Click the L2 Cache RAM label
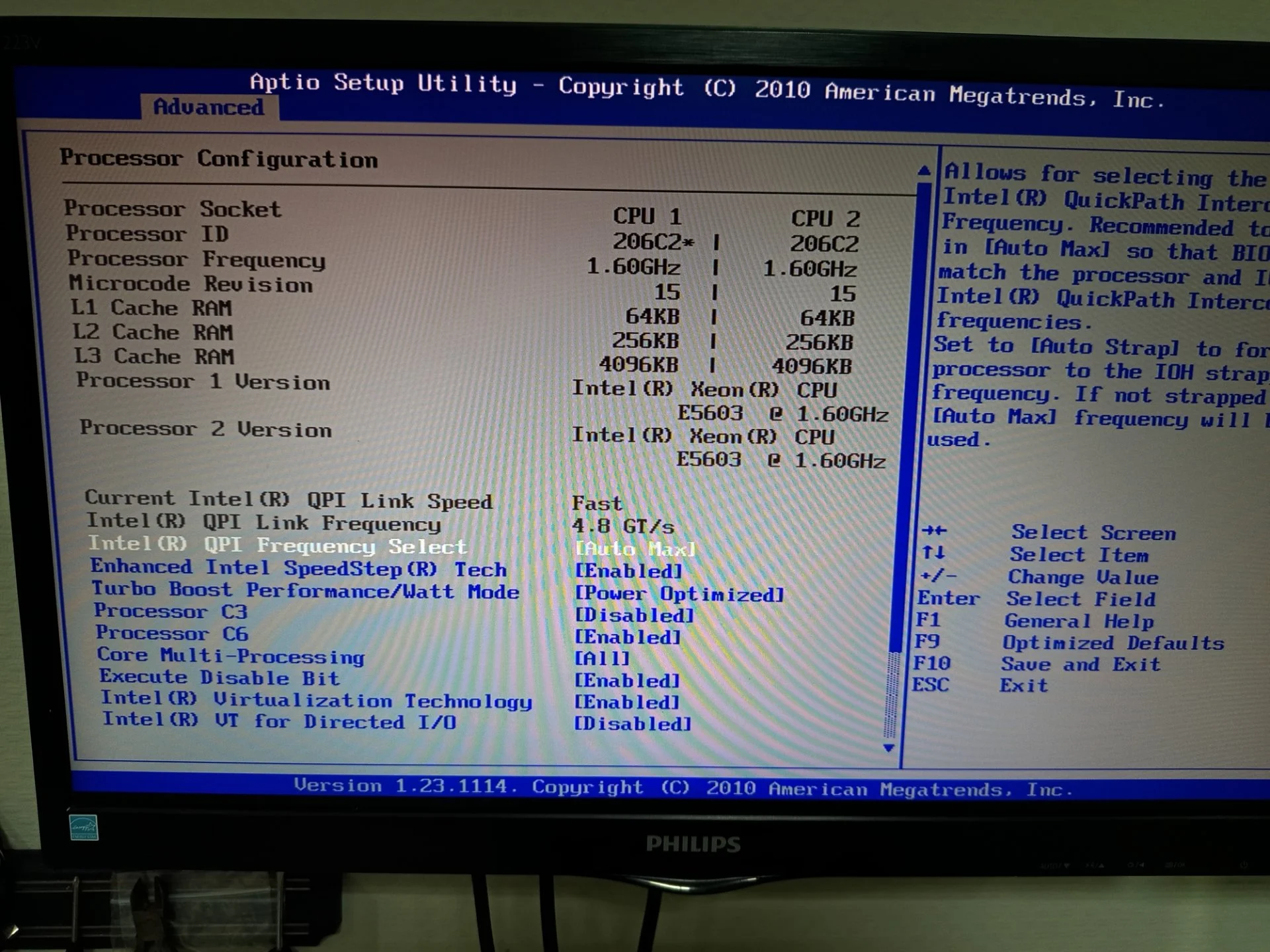The height and width of the screenshot is (952, 1270). pyautogui.click(x=153, y=332)
